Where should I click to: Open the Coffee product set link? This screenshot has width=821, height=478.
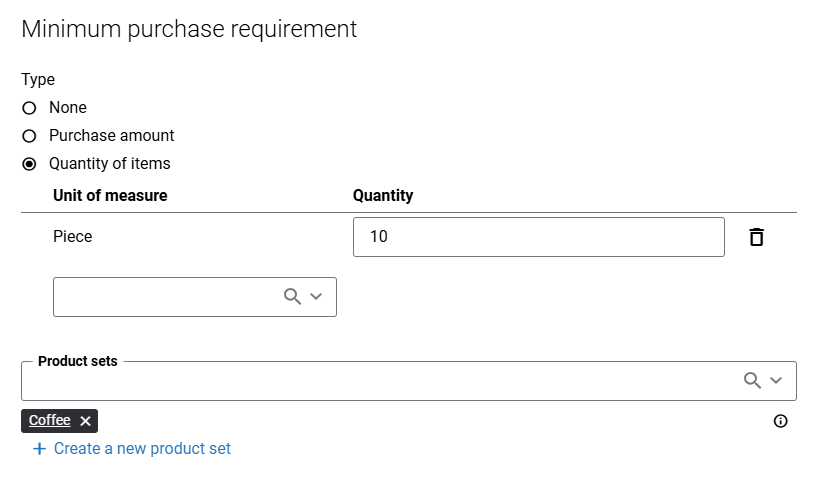(x=50, y=420)
